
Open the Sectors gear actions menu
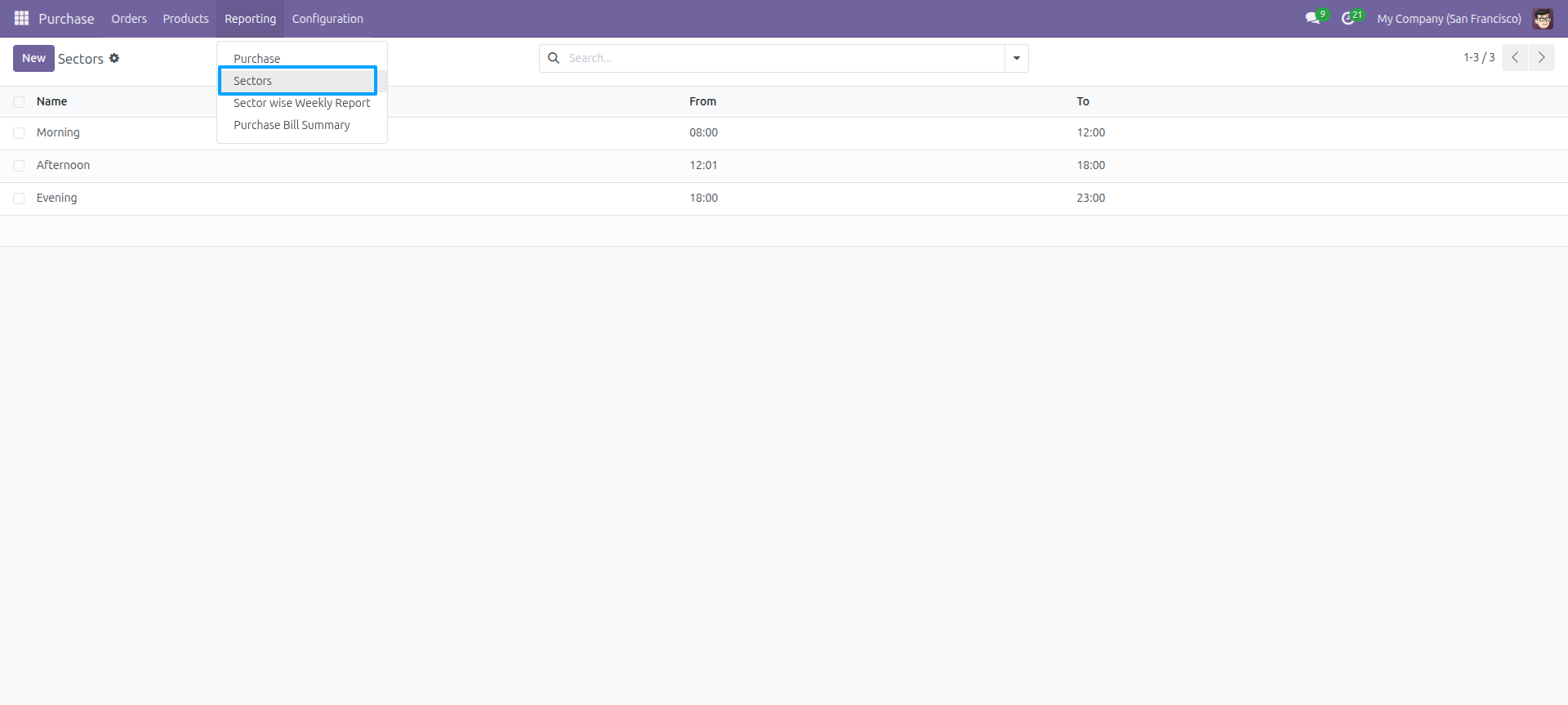[x=114, y=58]
